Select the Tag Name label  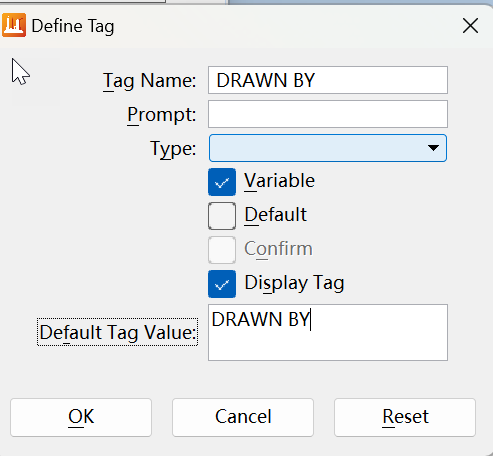(149, 81)
